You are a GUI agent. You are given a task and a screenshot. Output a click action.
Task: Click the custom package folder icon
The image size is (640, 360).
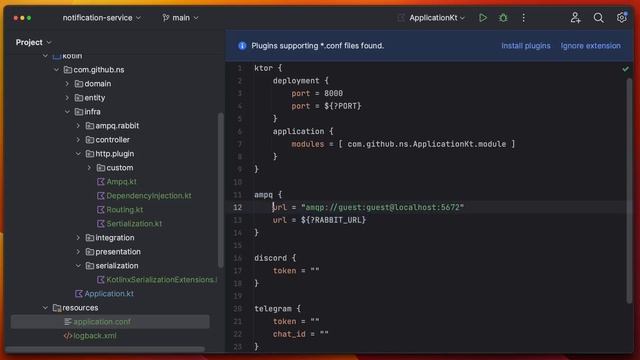pyautogui.click(x=101, y=168)
